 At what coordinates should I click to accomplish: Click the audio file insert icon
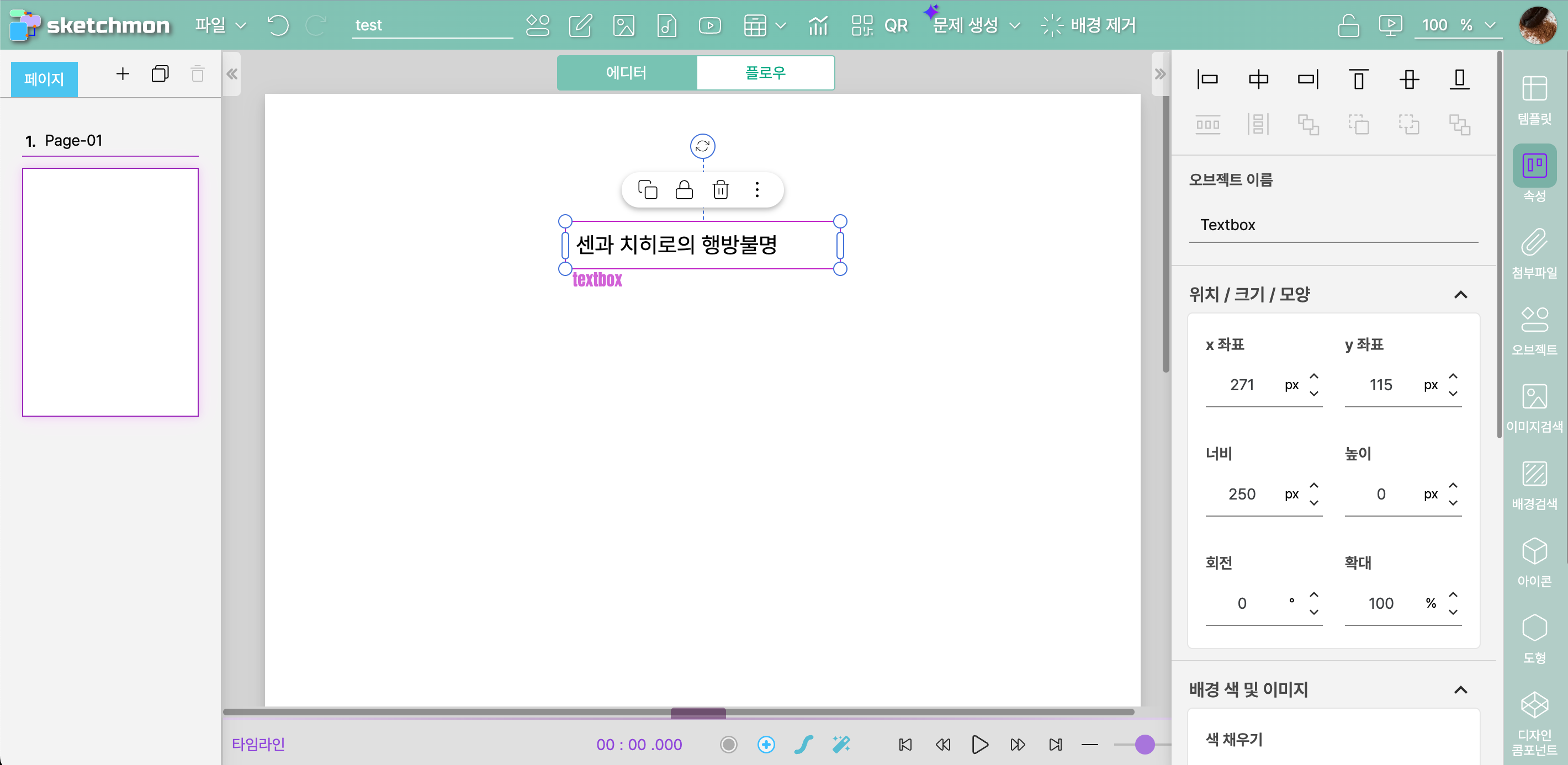[666, 25]
